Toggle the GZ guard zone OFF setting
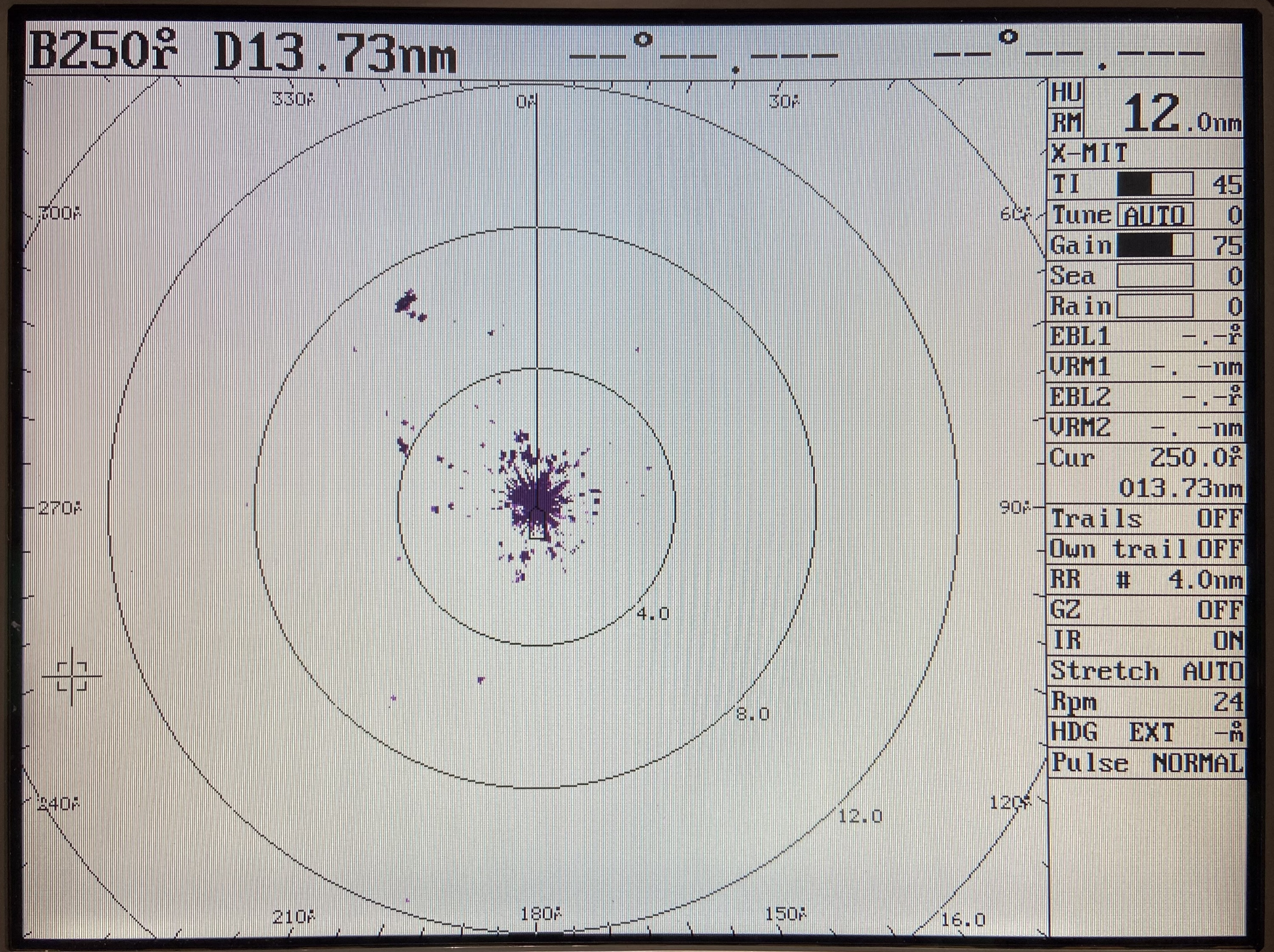Screen dimensions: 1274x952 click(x=1146, y=611)
